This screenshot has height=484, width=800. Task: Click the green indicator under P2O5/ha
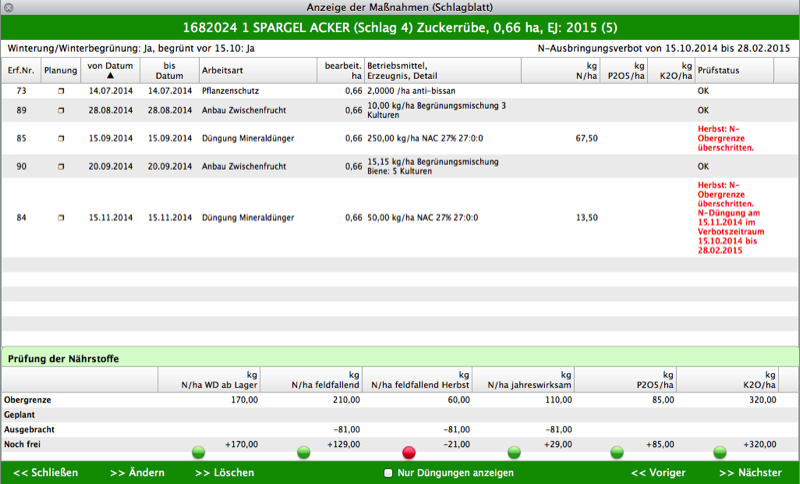(x=617, y=452)
